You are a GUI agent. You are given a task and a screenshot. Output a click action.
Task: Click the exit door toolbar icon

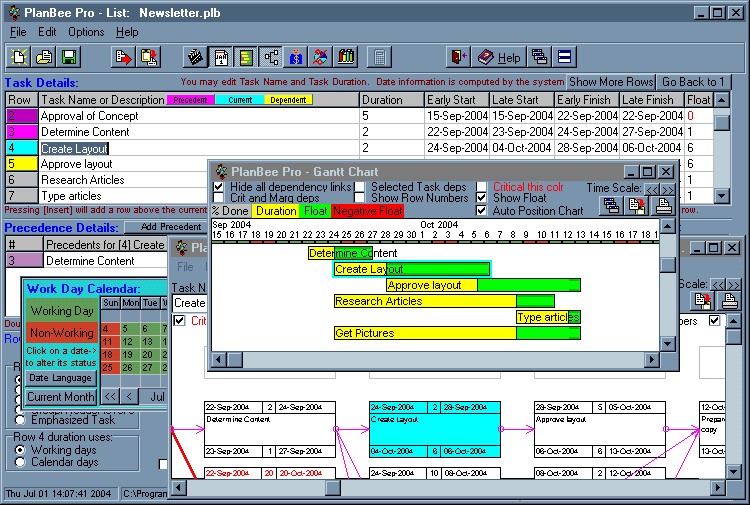coord(458,57)
